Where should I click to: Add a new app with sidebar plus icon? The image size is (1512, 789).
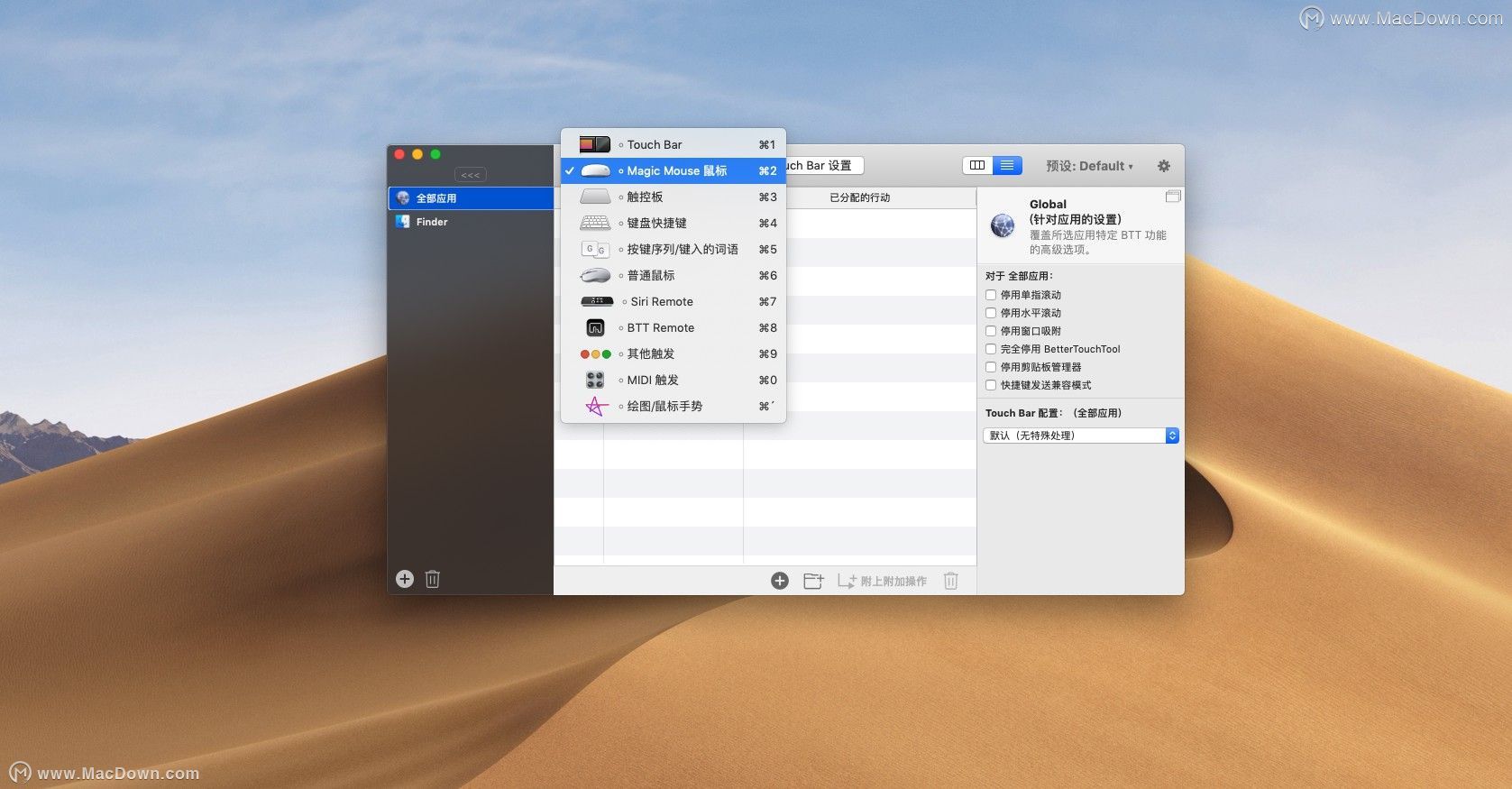[405, 579]
